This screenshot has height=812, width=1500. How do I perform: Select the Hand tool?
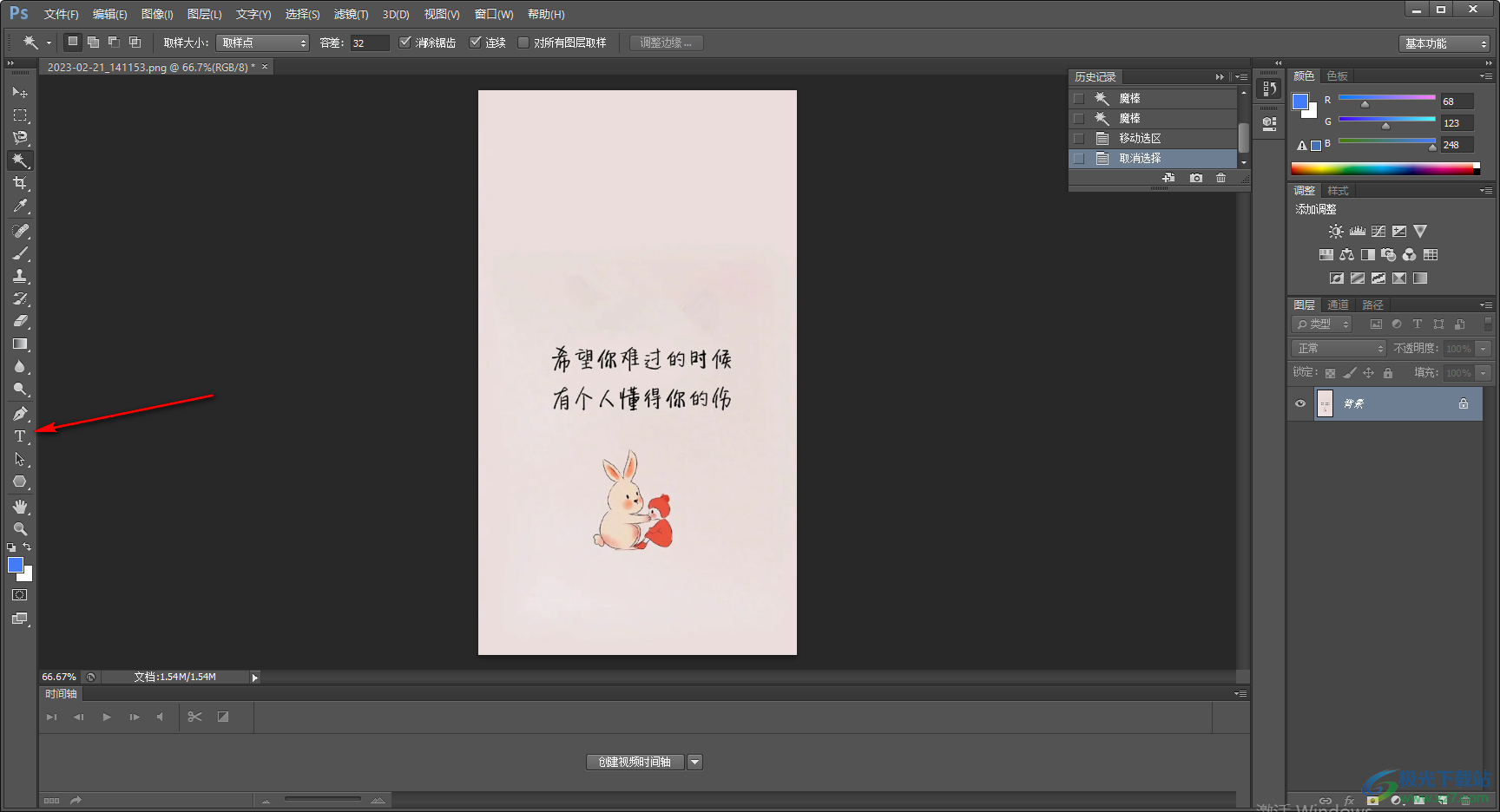point(20,507)
